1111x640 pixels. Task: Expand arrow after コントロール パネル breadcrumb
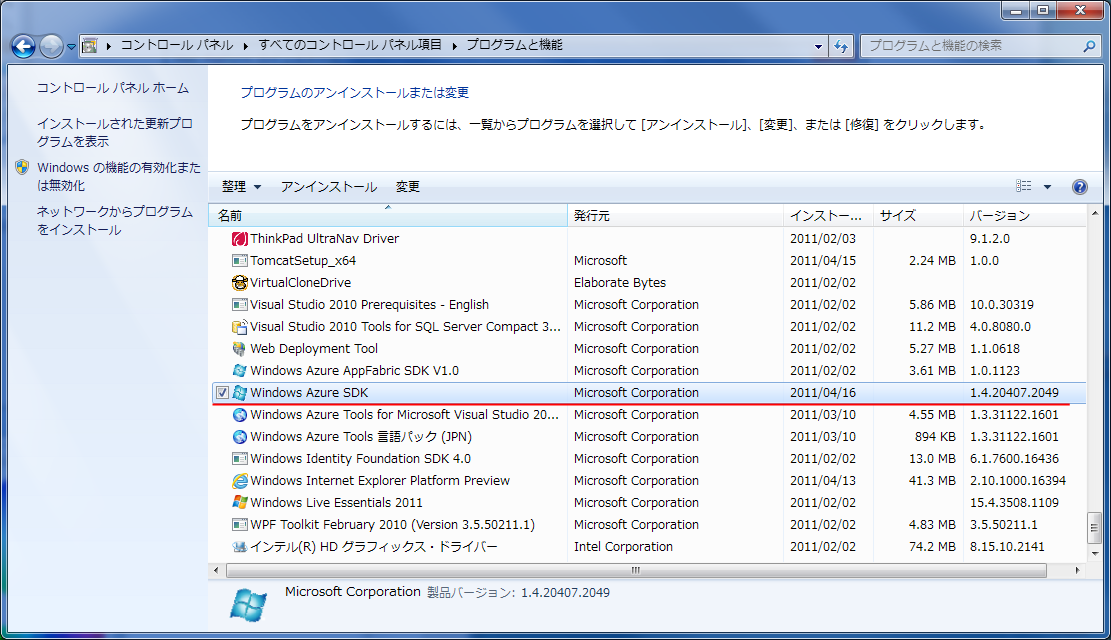click(x=245, y=46)
